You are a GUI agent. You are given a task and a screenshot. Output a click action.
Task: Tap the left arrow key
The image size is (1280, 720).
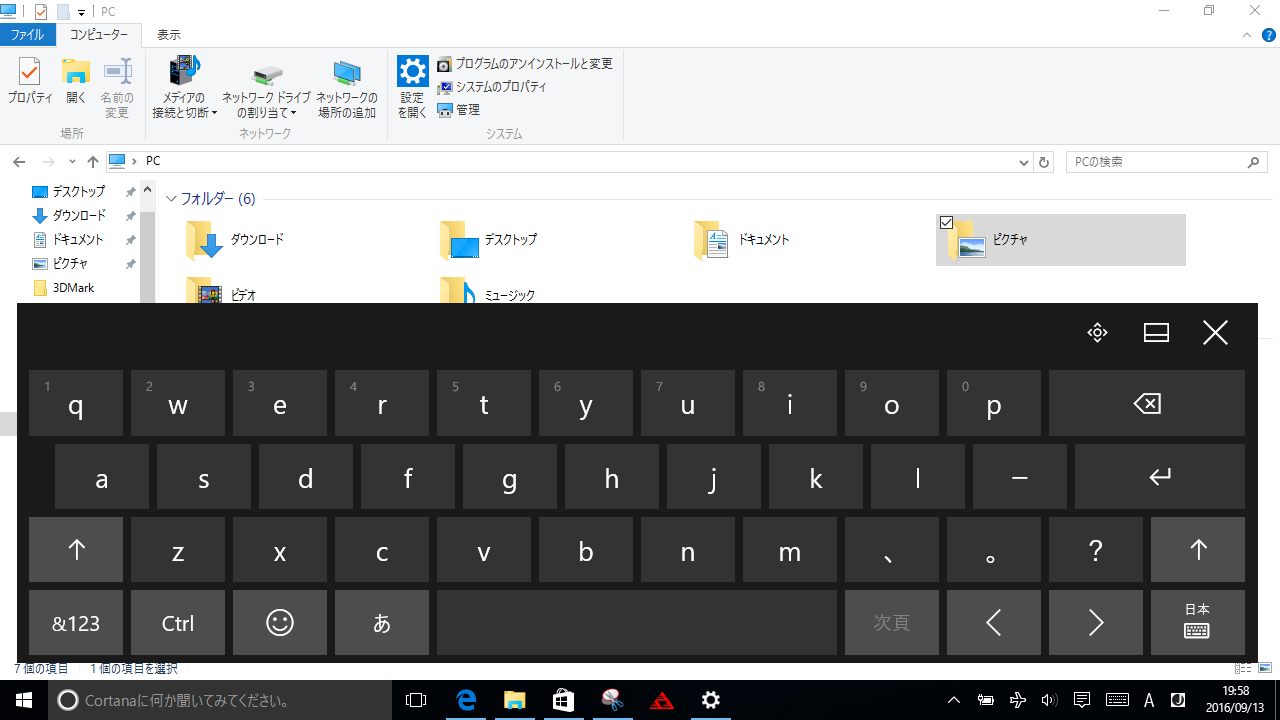pyautogui.click(x=994, y=623)
